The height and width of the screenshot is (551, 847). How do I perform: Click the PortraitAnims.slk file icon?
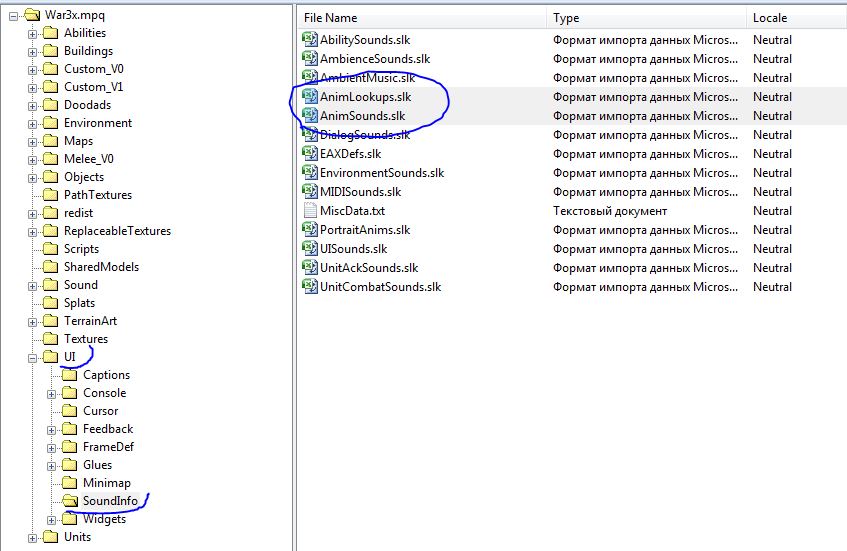[310, 229]
